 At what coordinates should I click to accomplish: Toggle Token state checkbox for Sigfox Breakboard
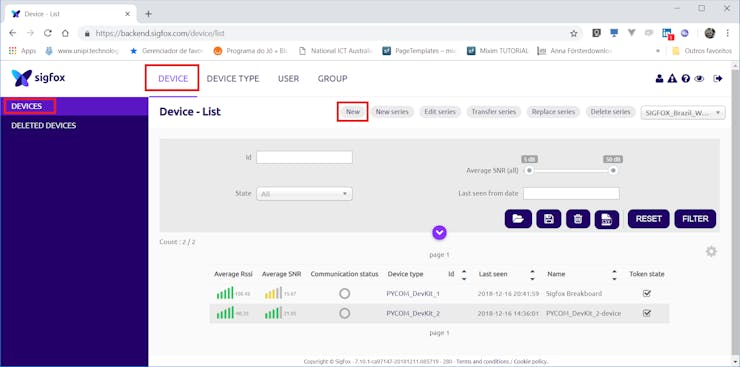647,293
